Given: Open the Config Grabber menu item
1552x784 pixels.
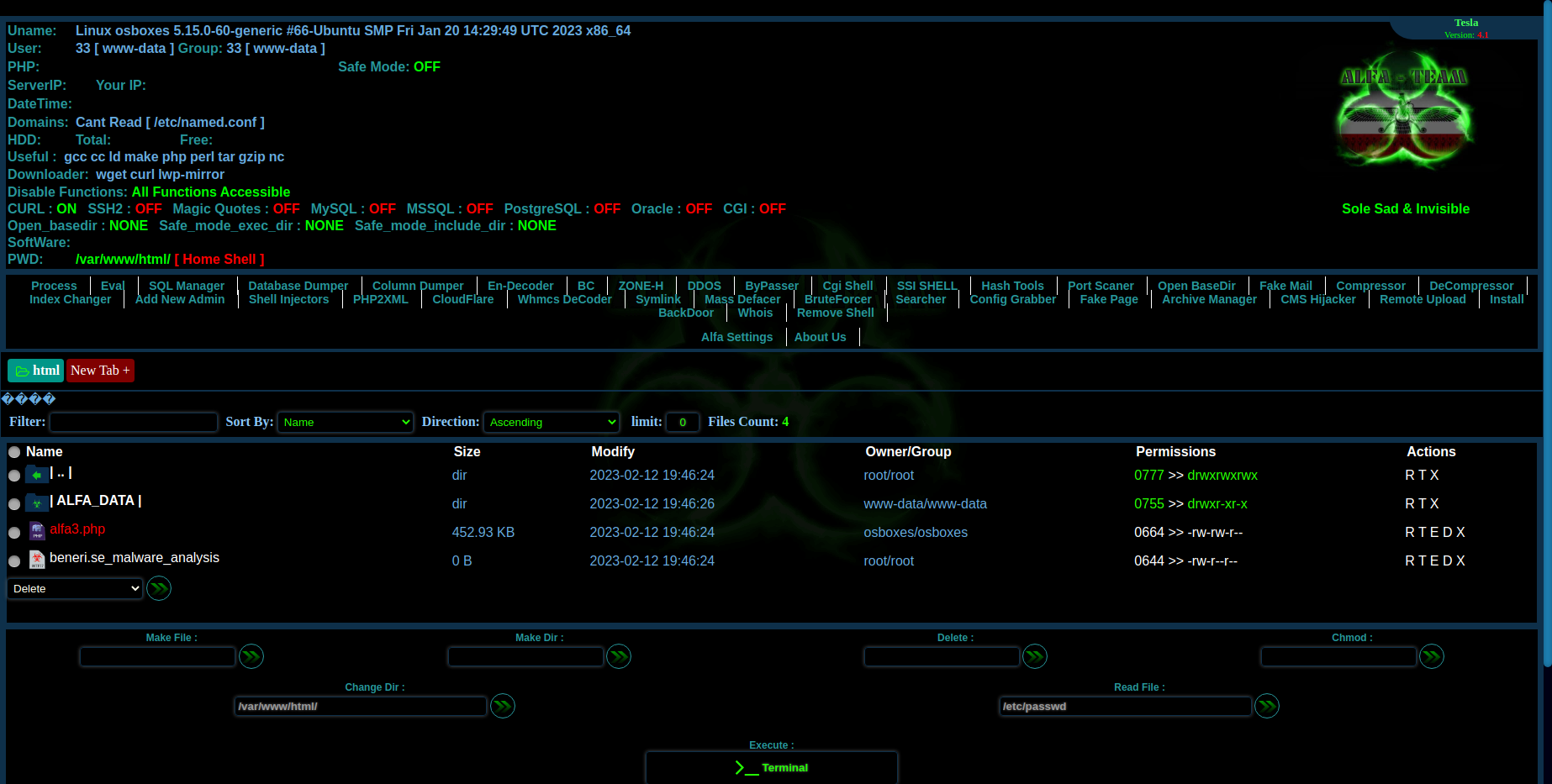Looking at the screenshot, I should (1013, 299).
